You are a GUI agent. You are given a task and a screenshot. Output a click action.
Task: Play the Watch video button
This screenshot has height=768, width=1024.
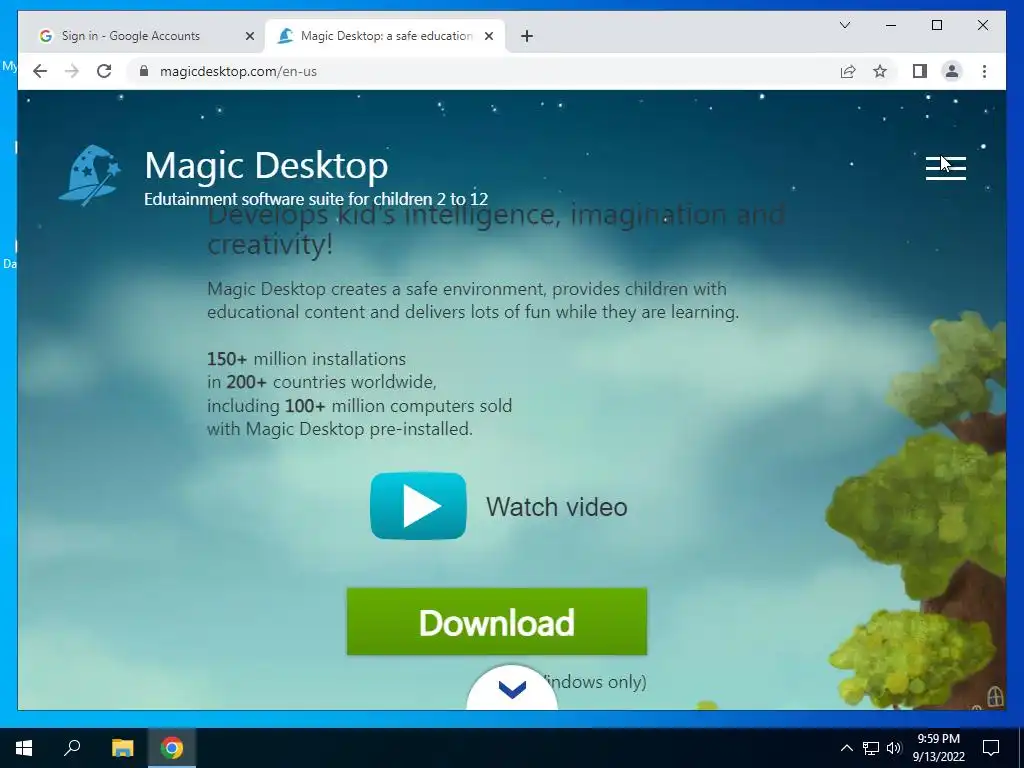tap(418, 506)
